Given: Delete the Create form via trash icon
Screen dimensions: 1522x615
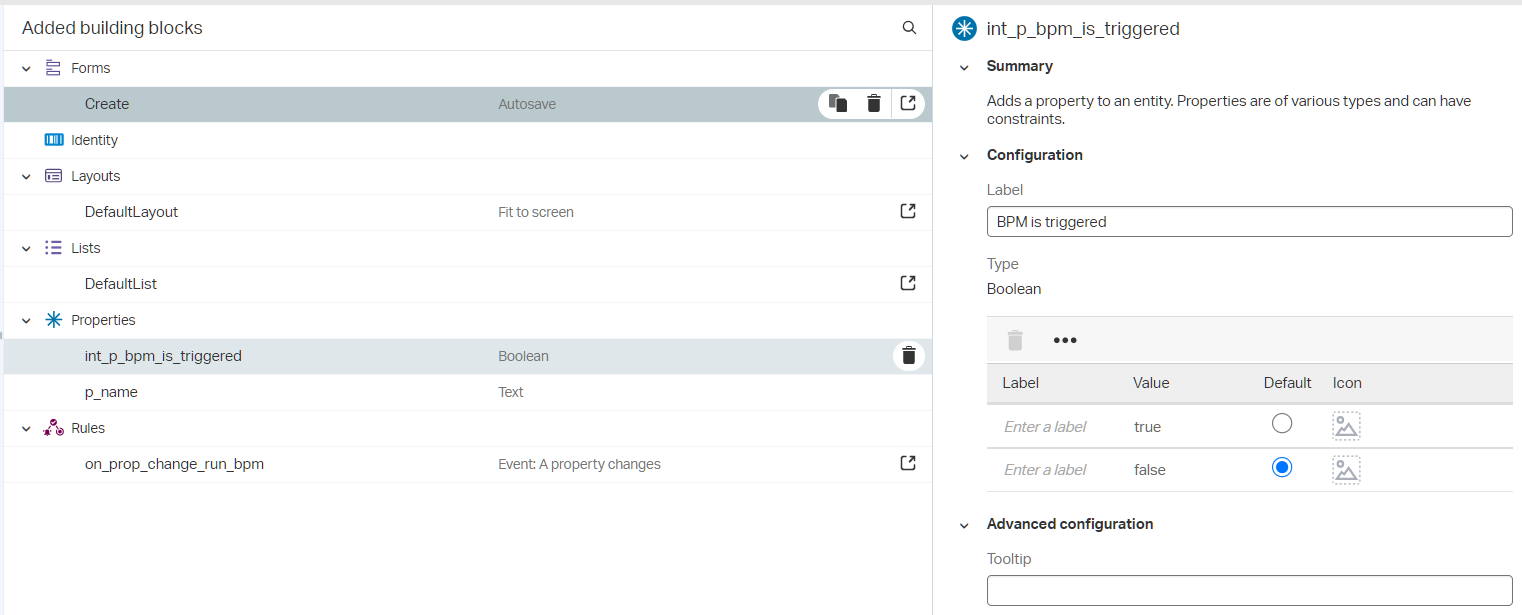Looking at the screenshot, I should [874, 103].
